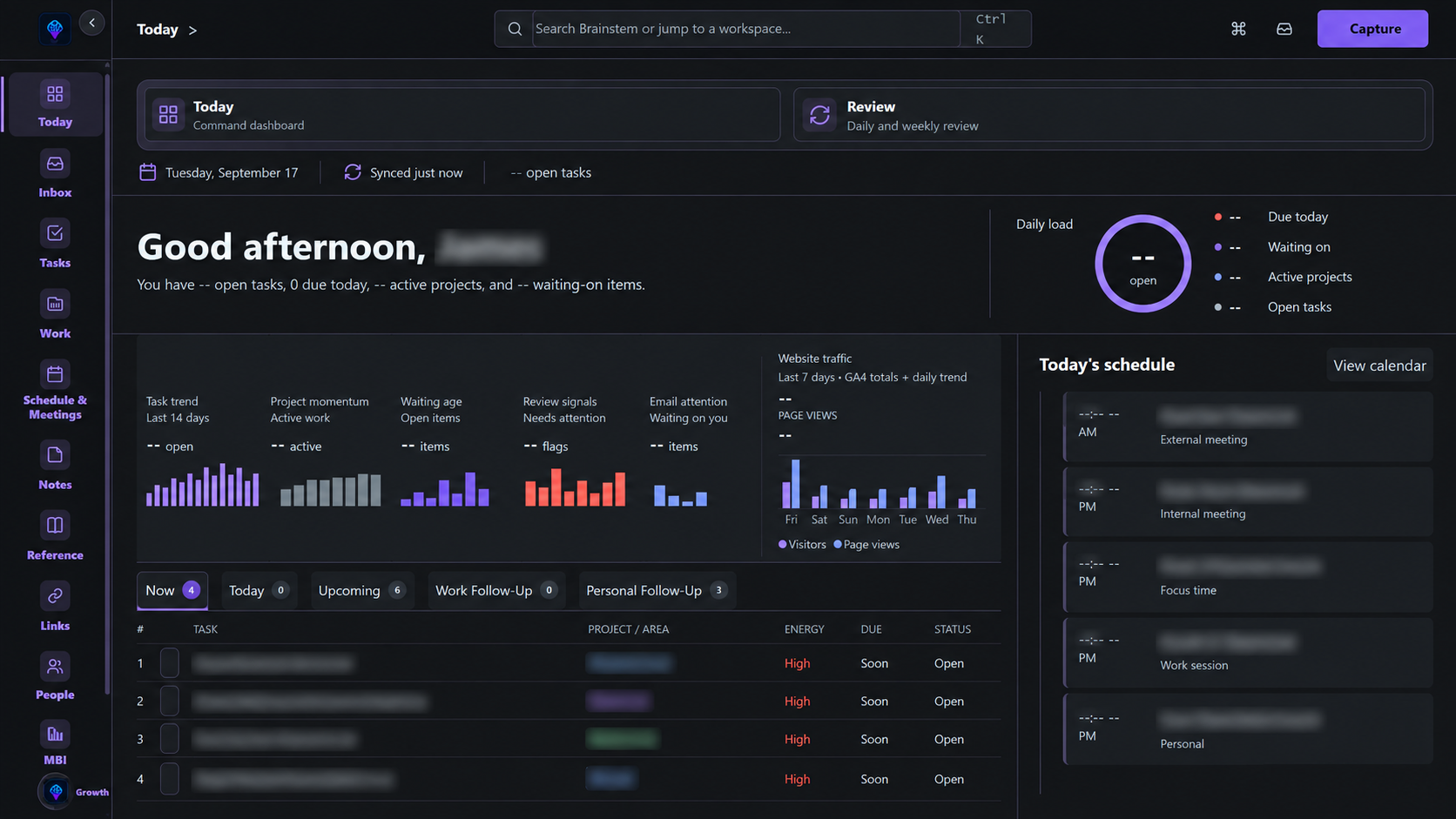Screen dimensions: 1456x819
Task: Click the View calendar button
Action: (x=1379, y=366)
